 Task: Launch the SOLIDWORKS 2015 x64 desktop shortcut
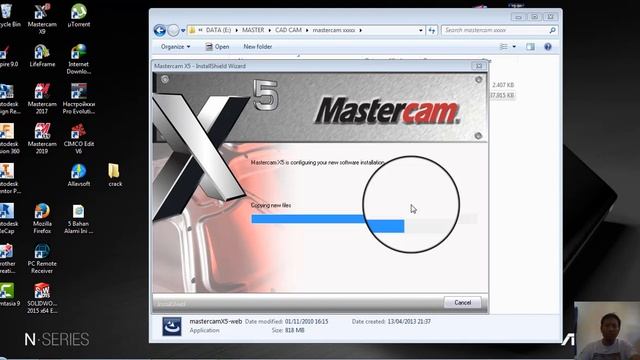point(42,298)
